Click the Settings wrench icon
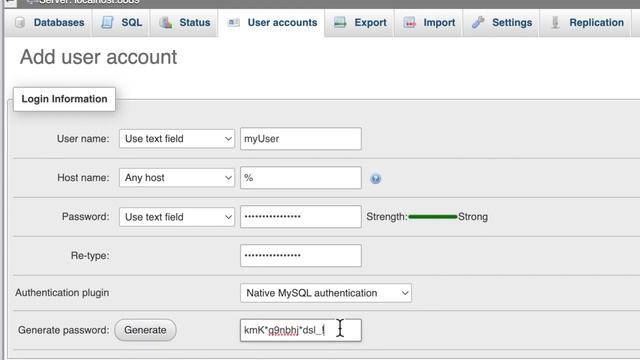Screen dimensions: 640x360 point(478,22)
